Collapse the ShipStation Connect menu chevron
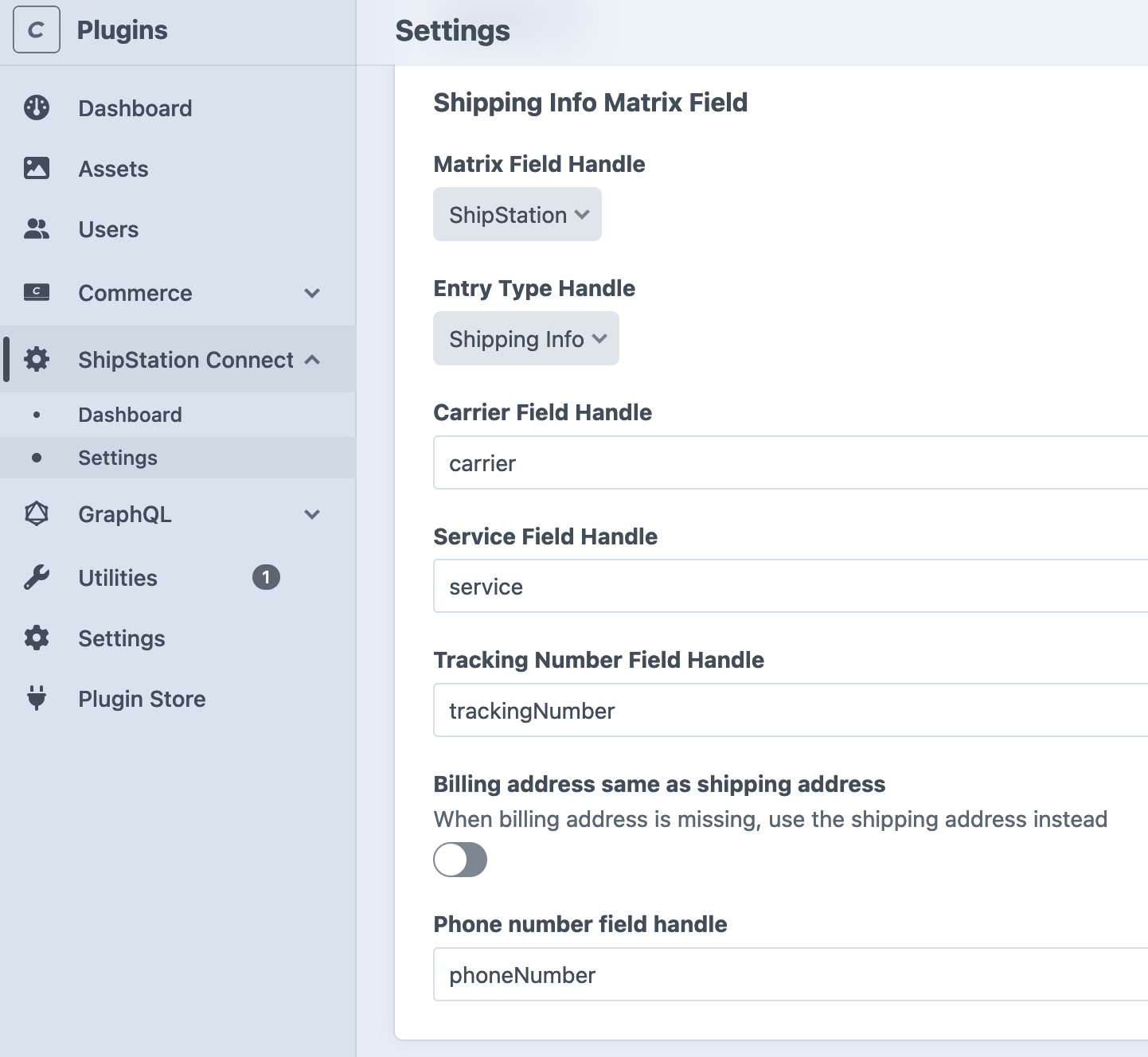Image resolution: width=1148 pixels, height=1057 pixels. (312, 360)
